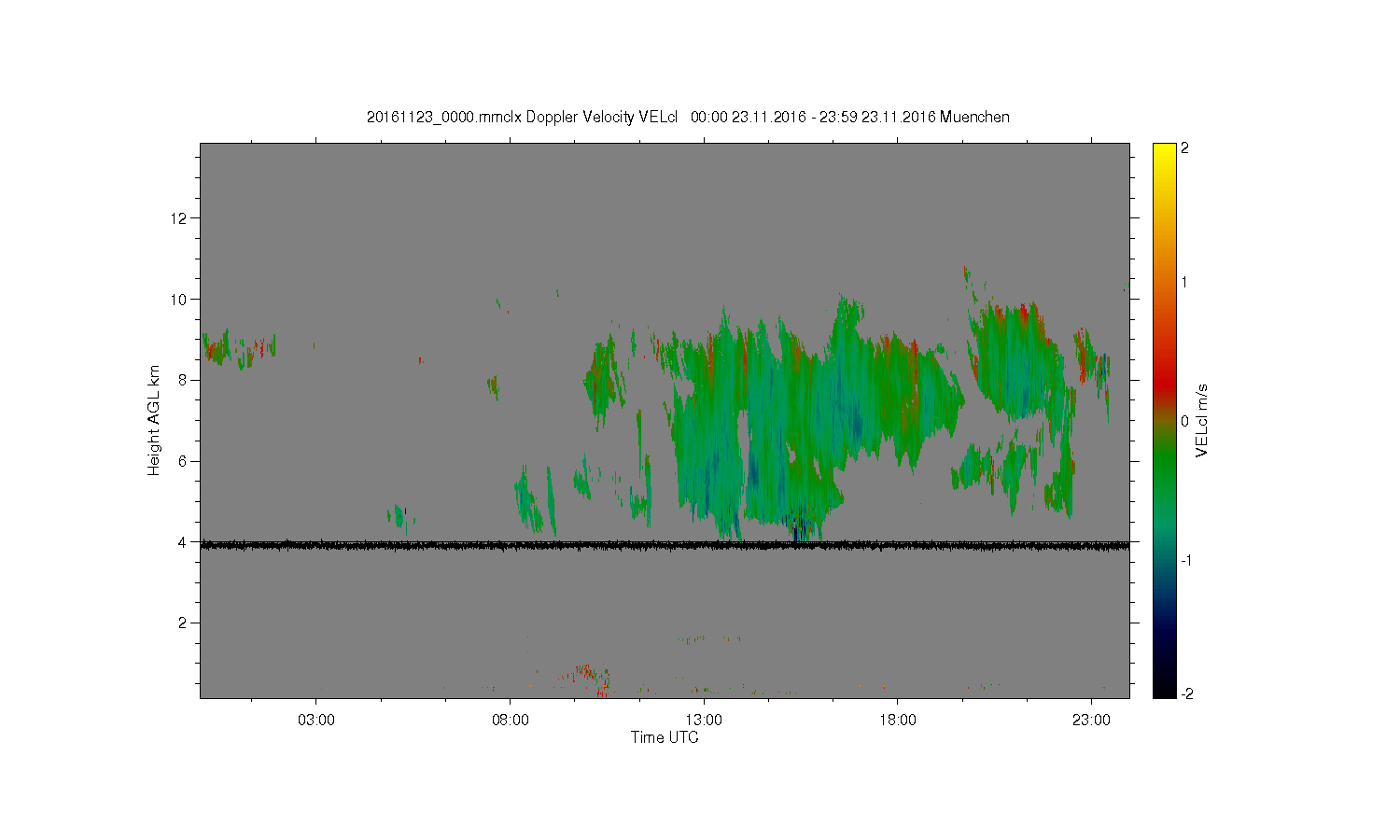Click the height tick label 12
This screenshot has height=840, width=1400.
[180, 218]
